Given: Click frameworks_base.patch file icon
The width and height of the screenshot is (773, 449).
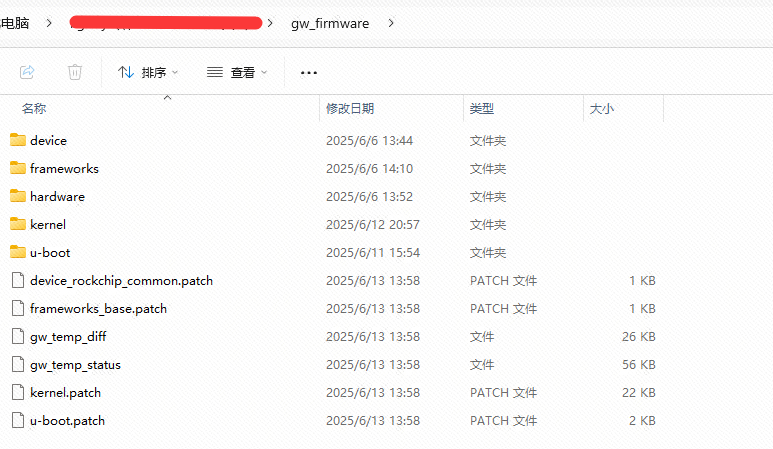Looking at the screenshot, I should [x=18, y=309].
